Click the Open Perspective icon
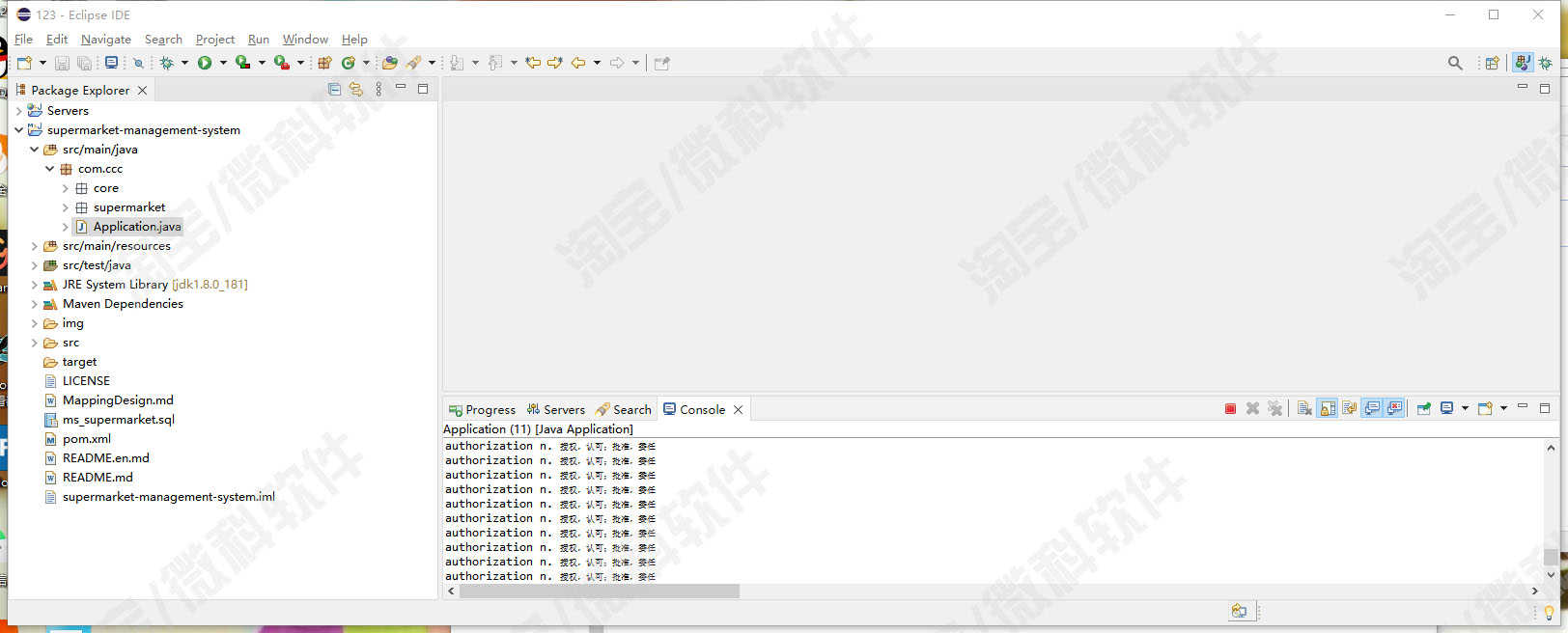The width and height of the screenshot is (1568, 633). (x=1492, y=63)
